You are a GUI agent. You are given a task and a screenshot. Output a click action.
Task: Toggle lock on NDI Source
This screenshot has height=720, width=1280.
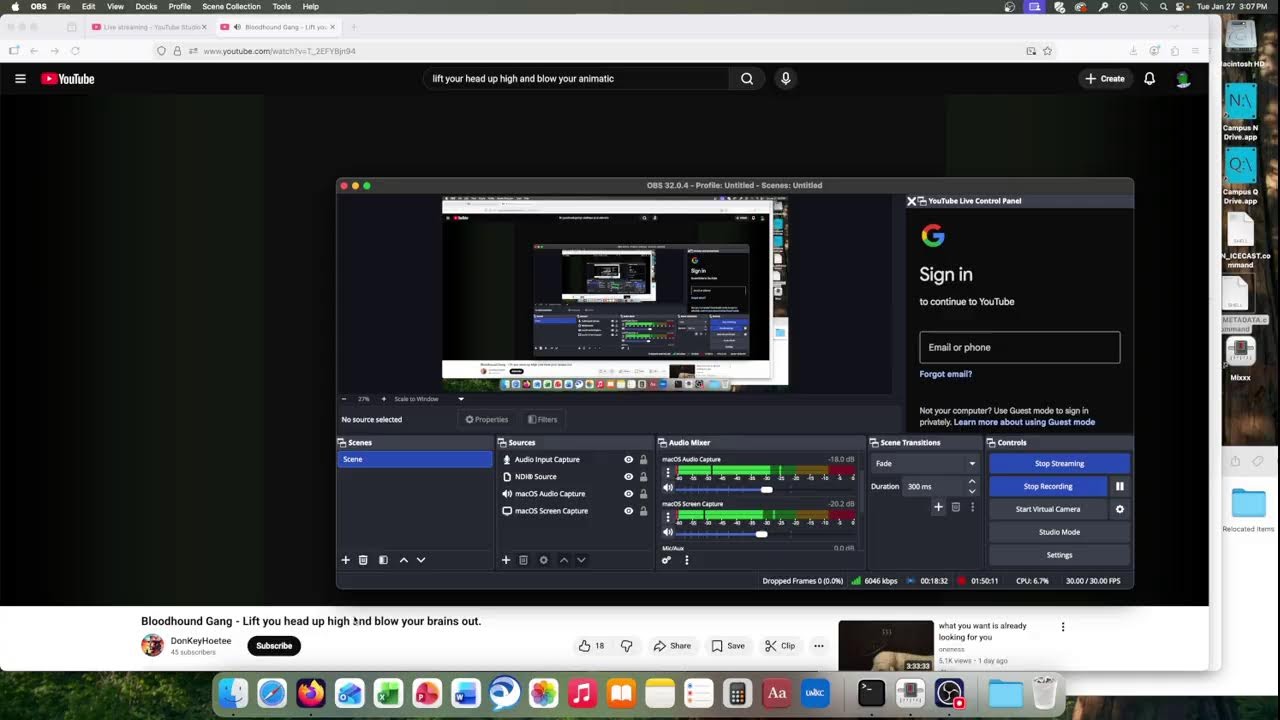coord(643,477)
